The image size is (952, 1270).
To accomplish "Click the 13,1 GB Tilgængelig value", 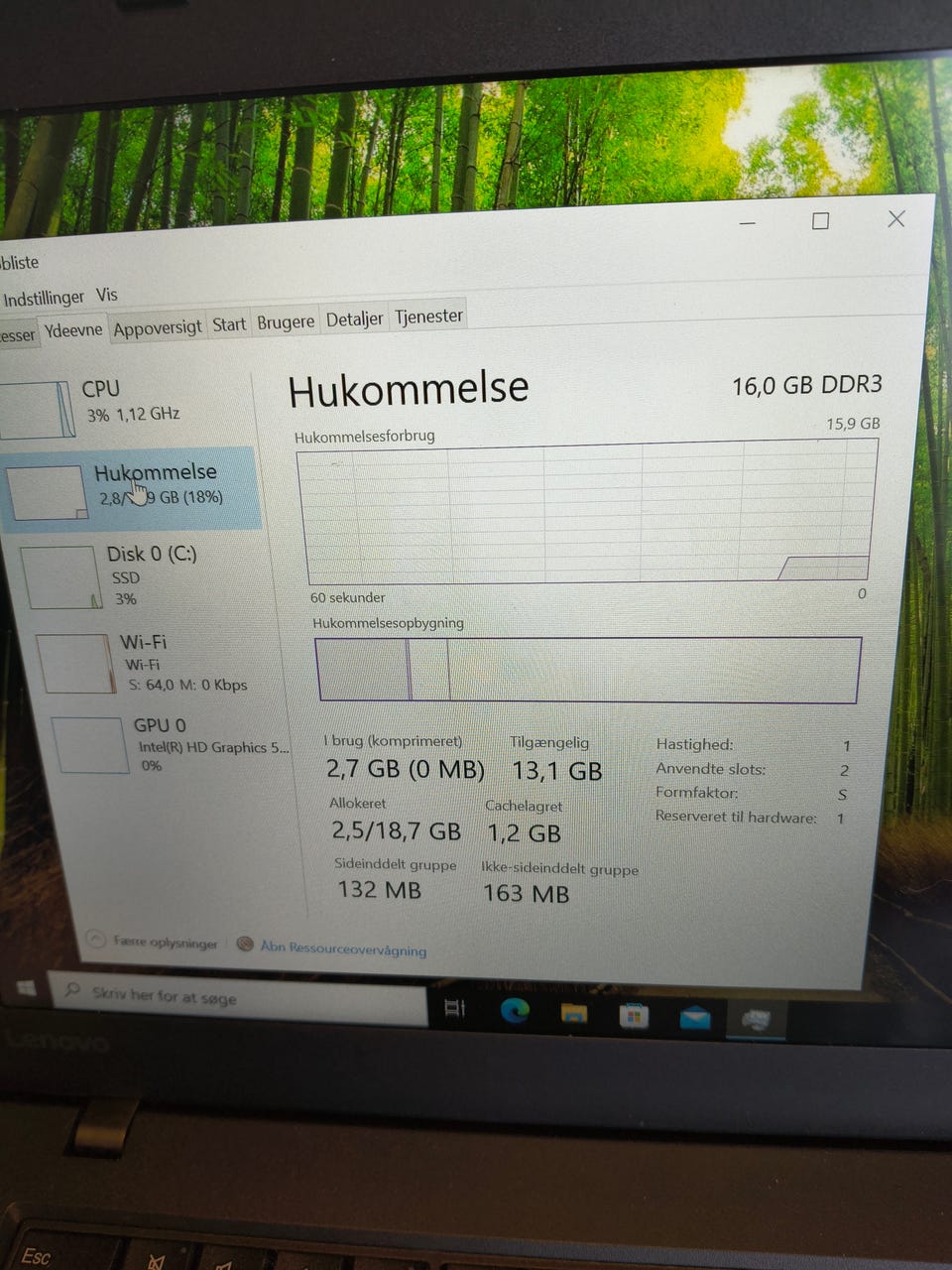I will [x=556, y=771].
